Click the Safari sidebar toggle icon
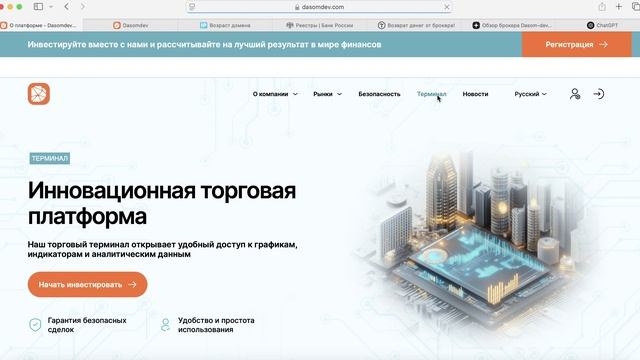640x360 pixels. [38, 7]
